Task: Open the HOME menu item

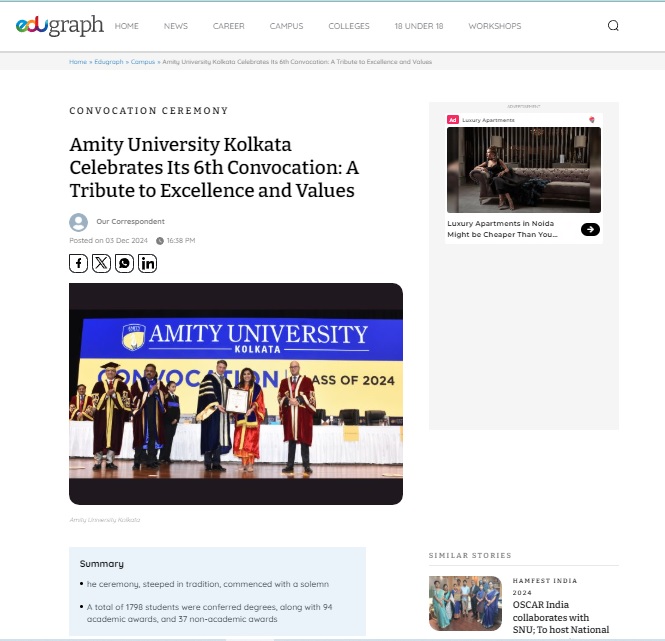Action: [x=126, y=26]
